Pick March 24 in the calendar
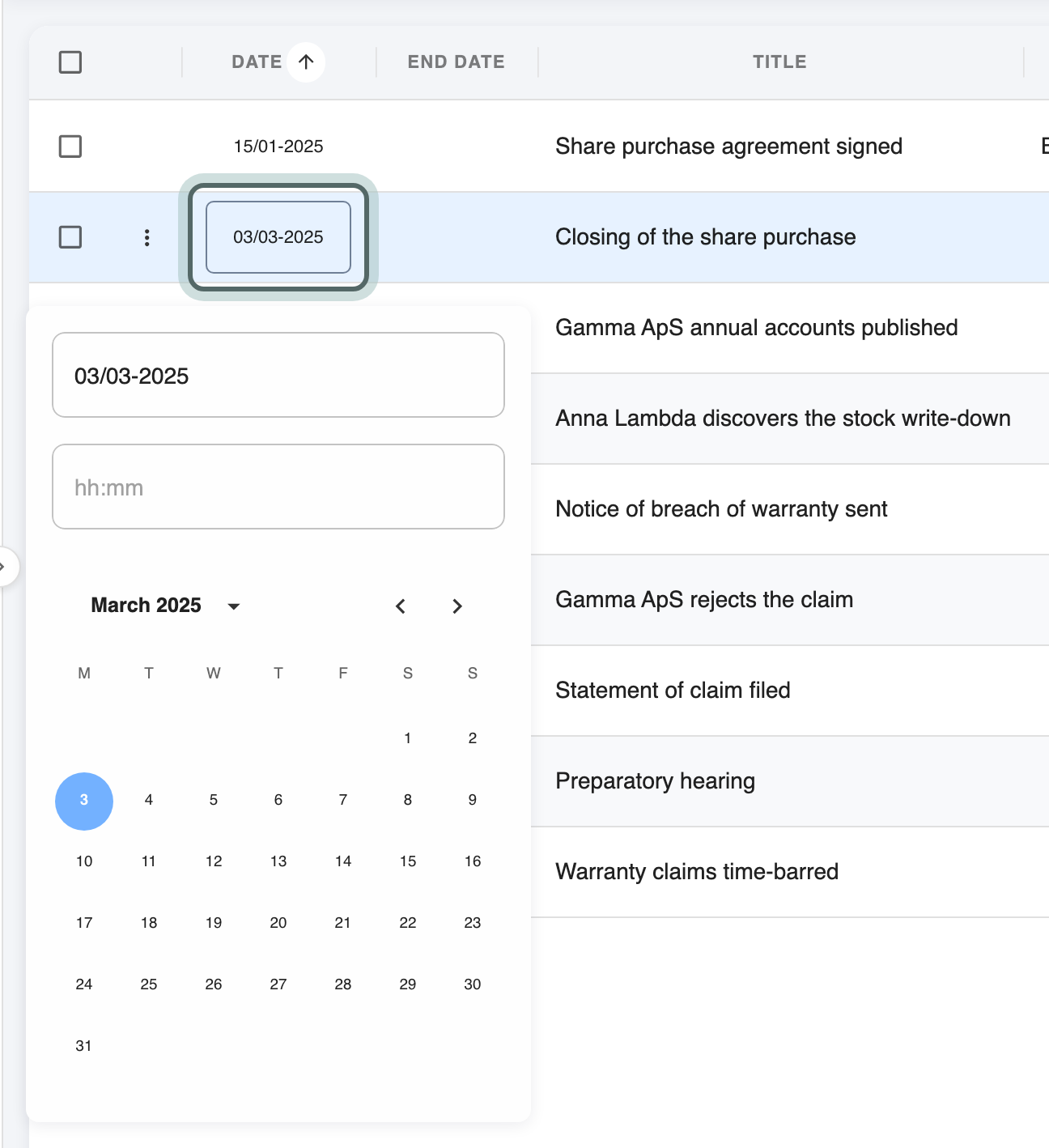Screen dimensions: 1049x1148 (x=84, y=984)
